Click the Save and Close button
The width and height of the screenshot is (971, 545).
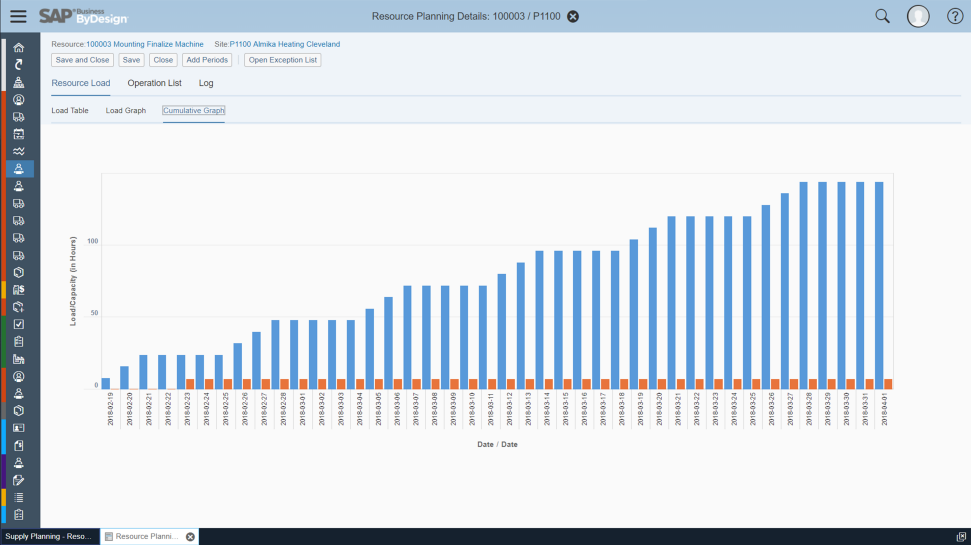(x=82, y=60)
